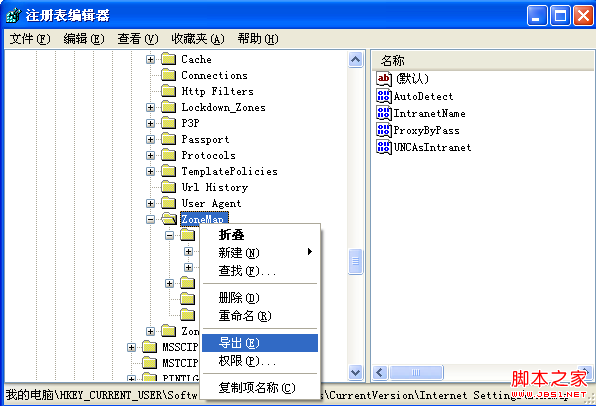Click the Http Filters folder icon
Screen dimensions: 596x406
pos(168,91)
